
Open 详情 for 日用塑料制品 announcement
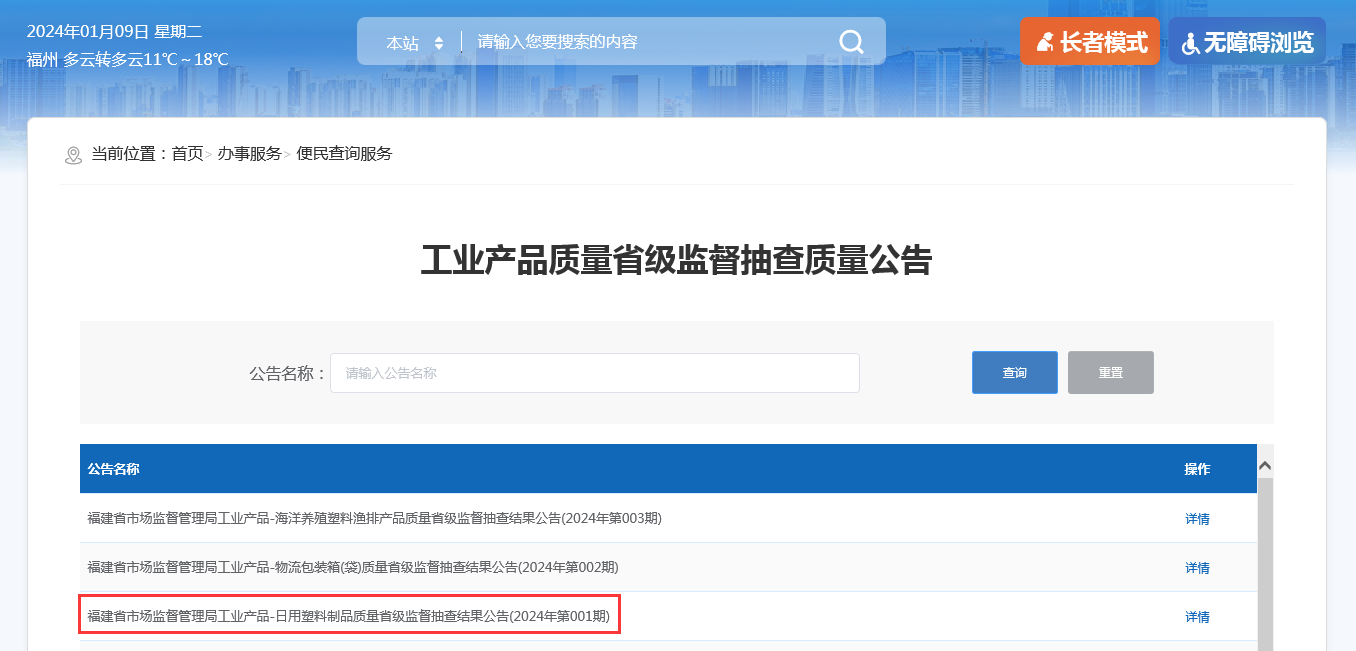coord(1197,617)
